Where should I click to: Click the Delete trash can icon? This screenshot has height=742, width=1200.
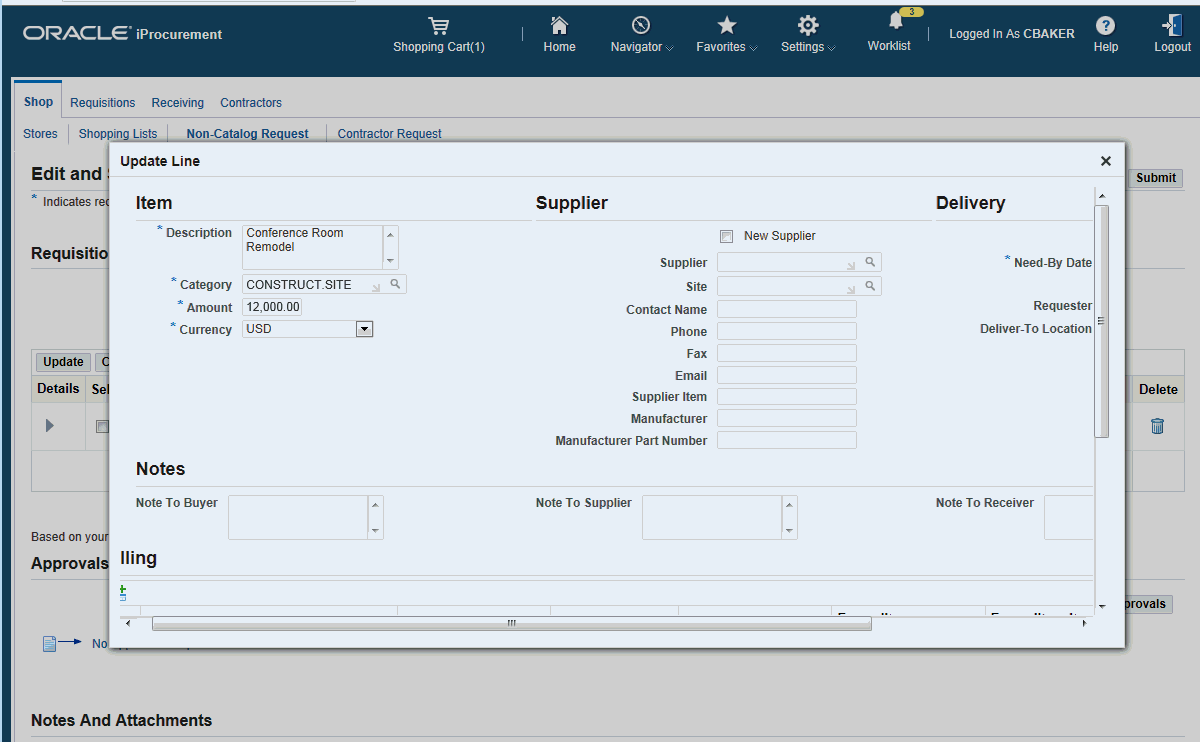click(1158, 426)
